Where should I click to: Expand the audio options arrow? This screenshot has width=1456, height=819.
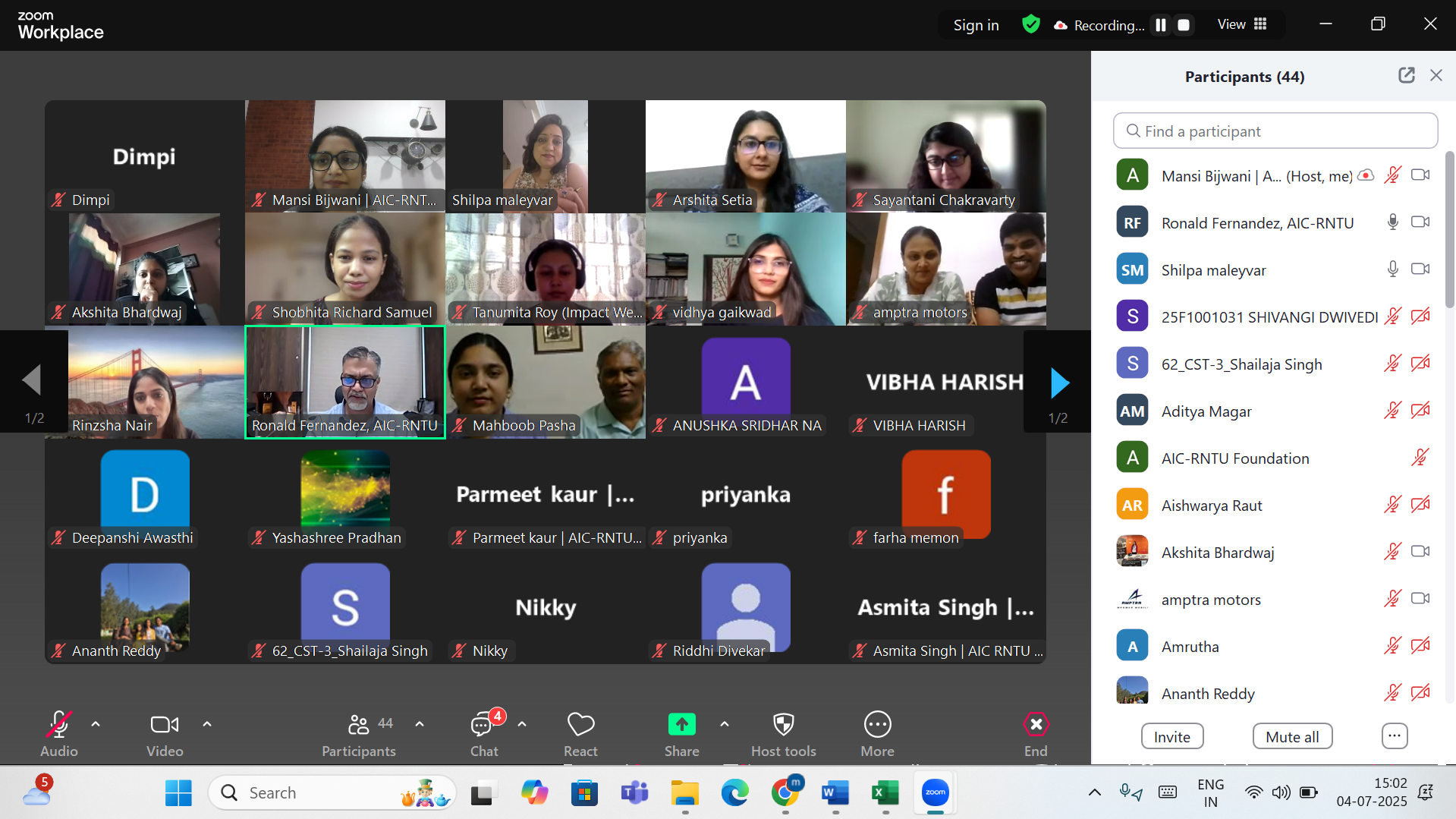96,724
